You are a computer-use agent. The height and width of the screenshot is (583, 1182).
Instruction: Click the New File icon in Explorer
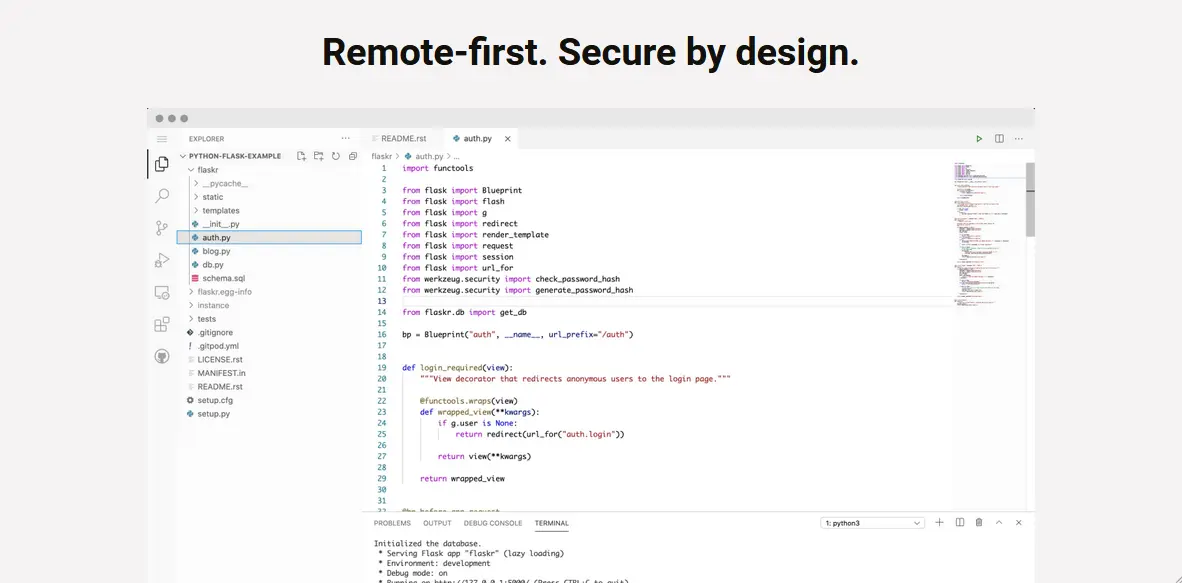(301, 156)
